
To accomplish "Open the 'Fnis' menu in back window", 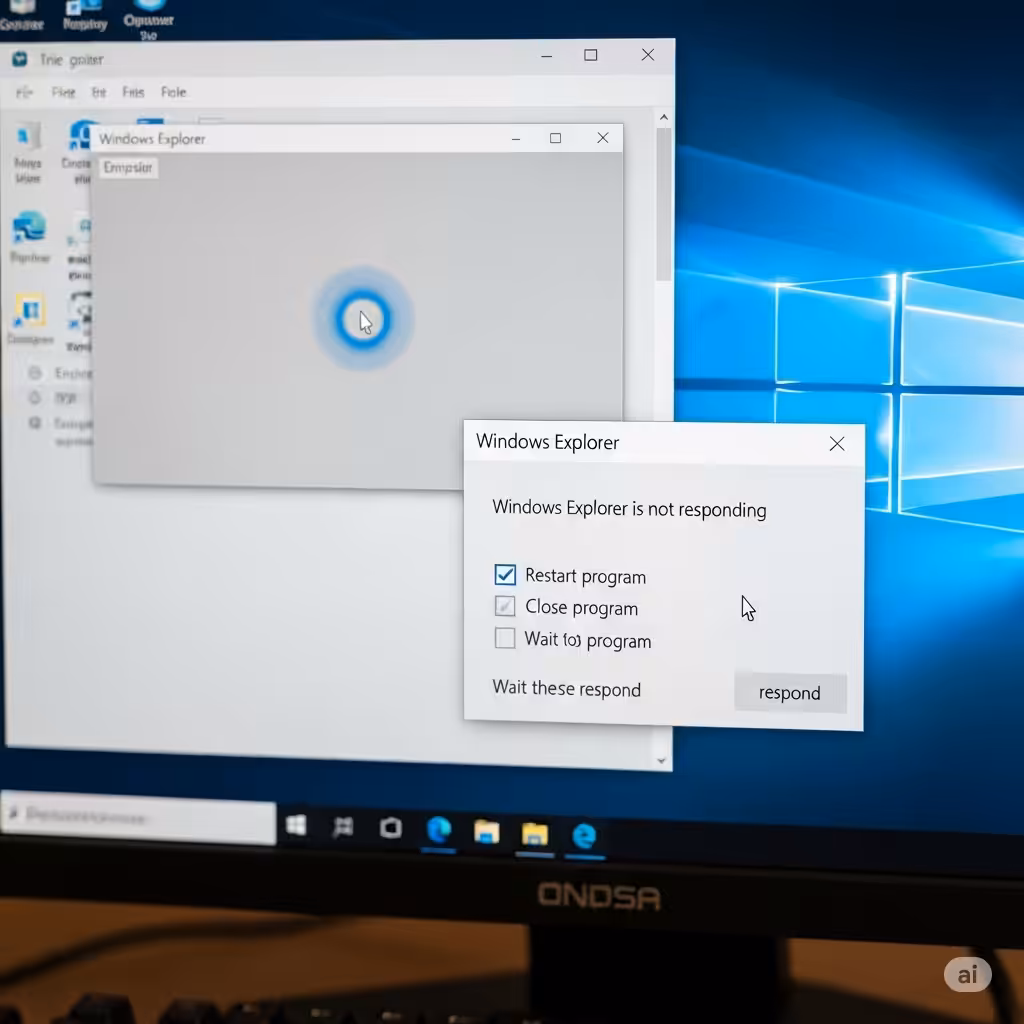I will (x=133, y=93).
